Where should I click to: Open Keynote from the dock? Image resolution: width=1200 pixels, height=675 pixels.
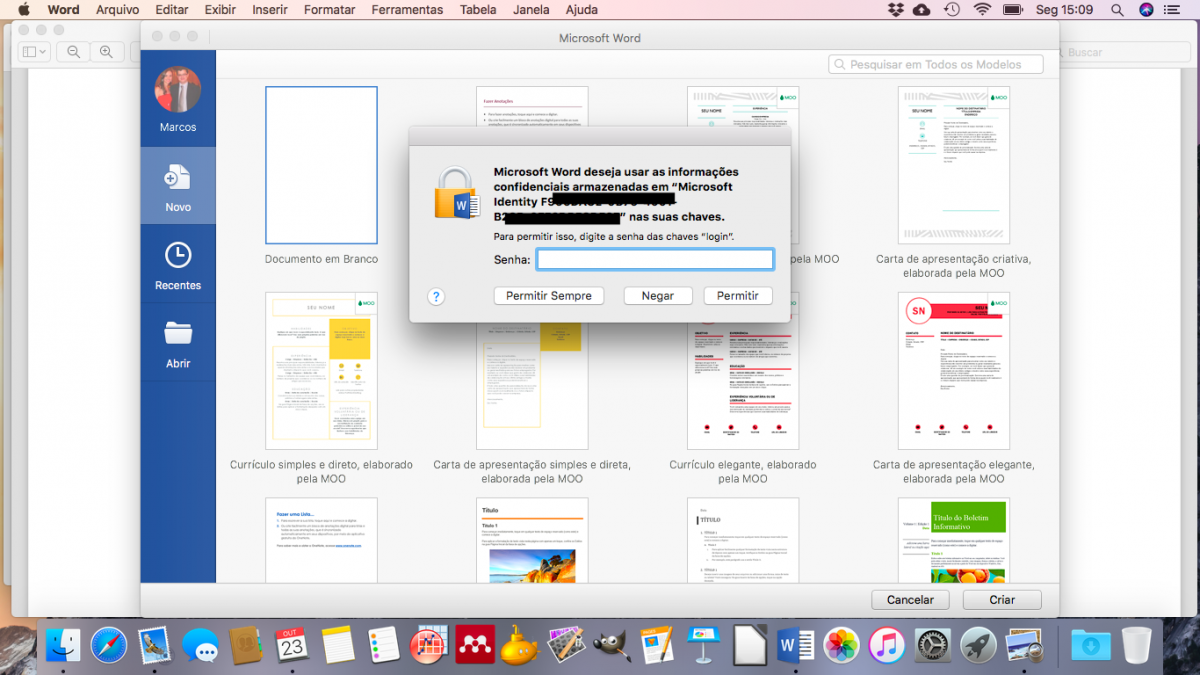click(x=704, y=645)
